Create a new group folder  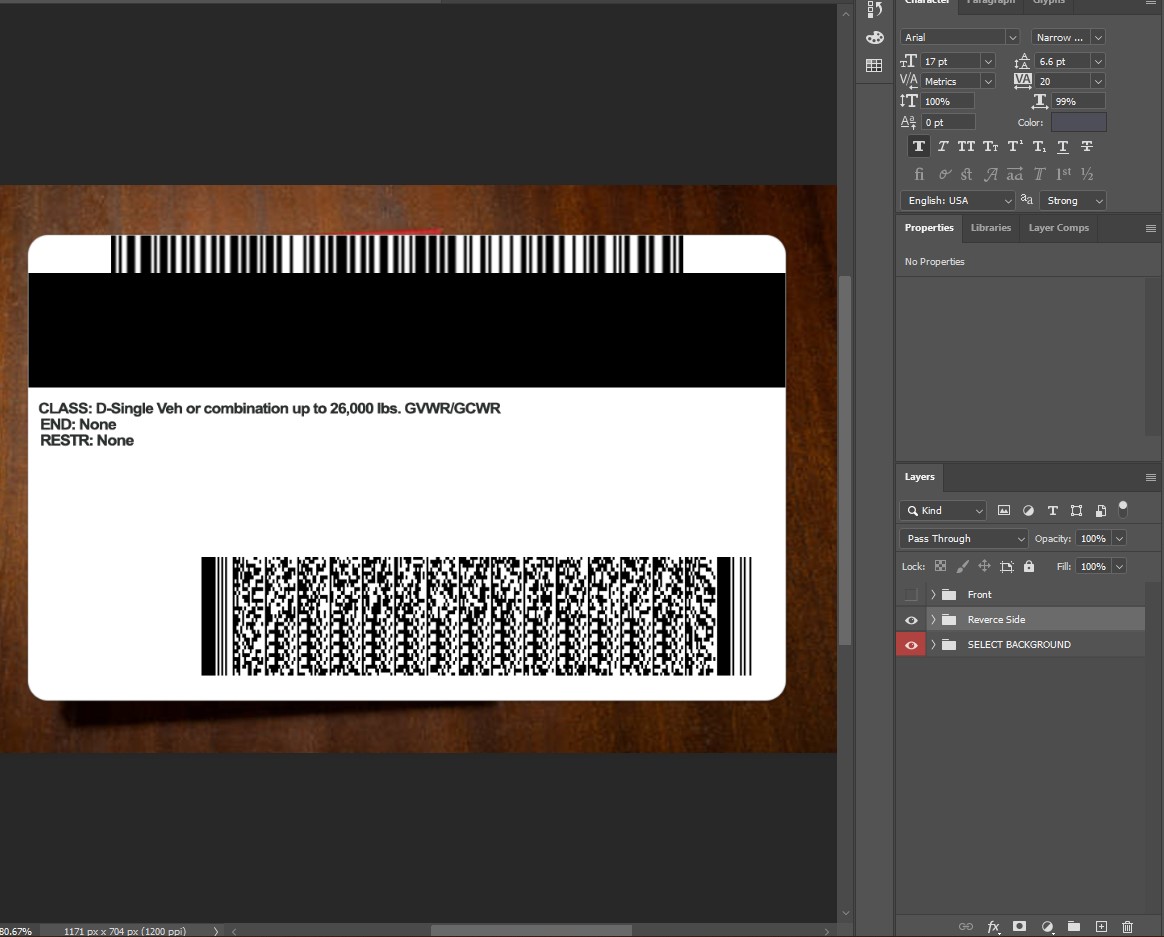coord(1073,926)
